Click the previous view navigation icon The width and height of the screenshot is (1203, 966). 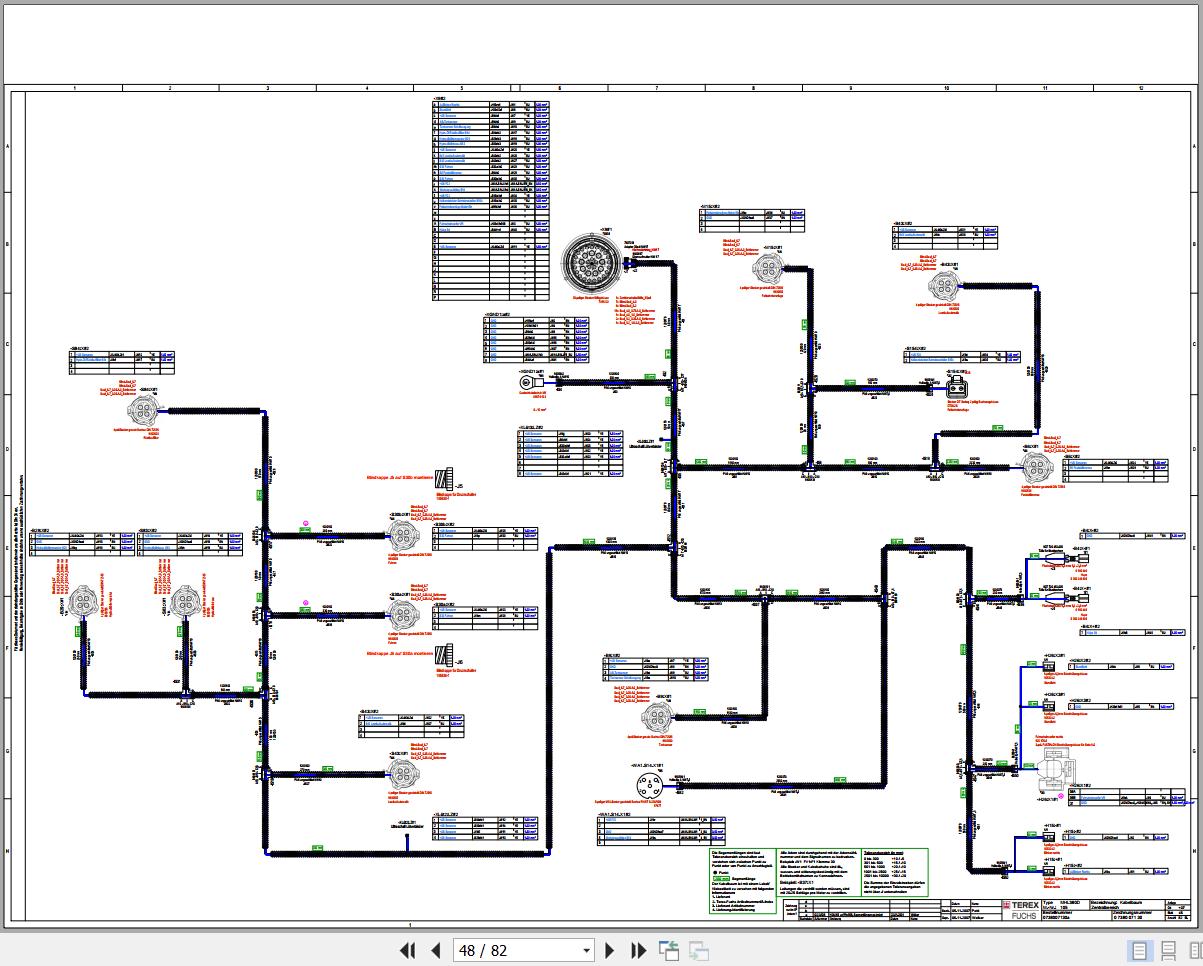pos(668,950)
